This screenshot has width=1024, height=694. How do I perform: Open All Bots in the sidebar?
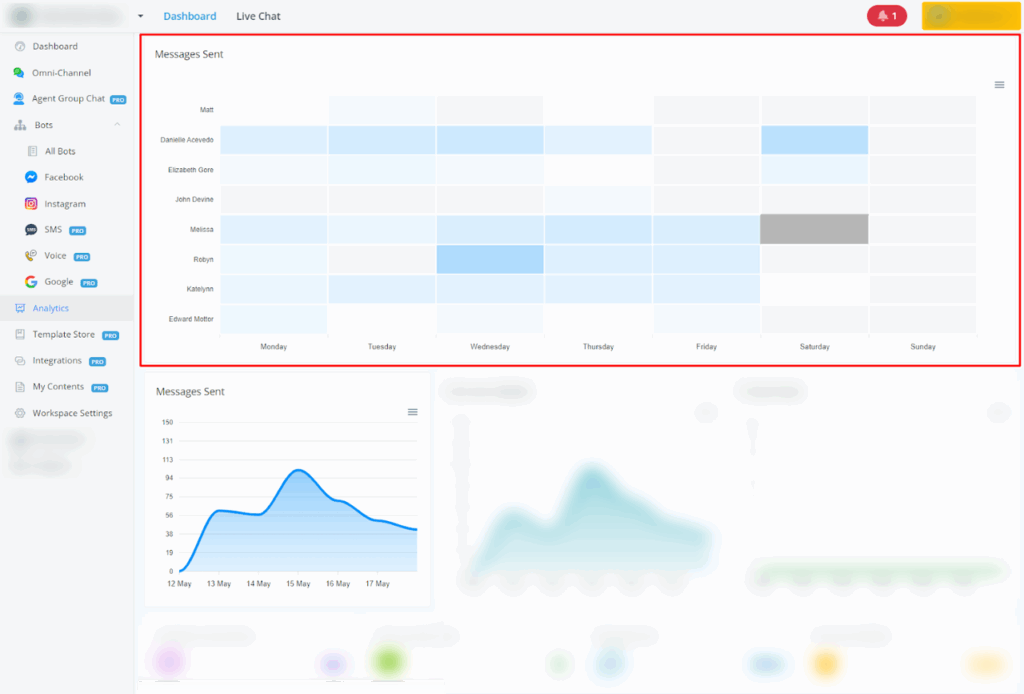pos(59,151)
